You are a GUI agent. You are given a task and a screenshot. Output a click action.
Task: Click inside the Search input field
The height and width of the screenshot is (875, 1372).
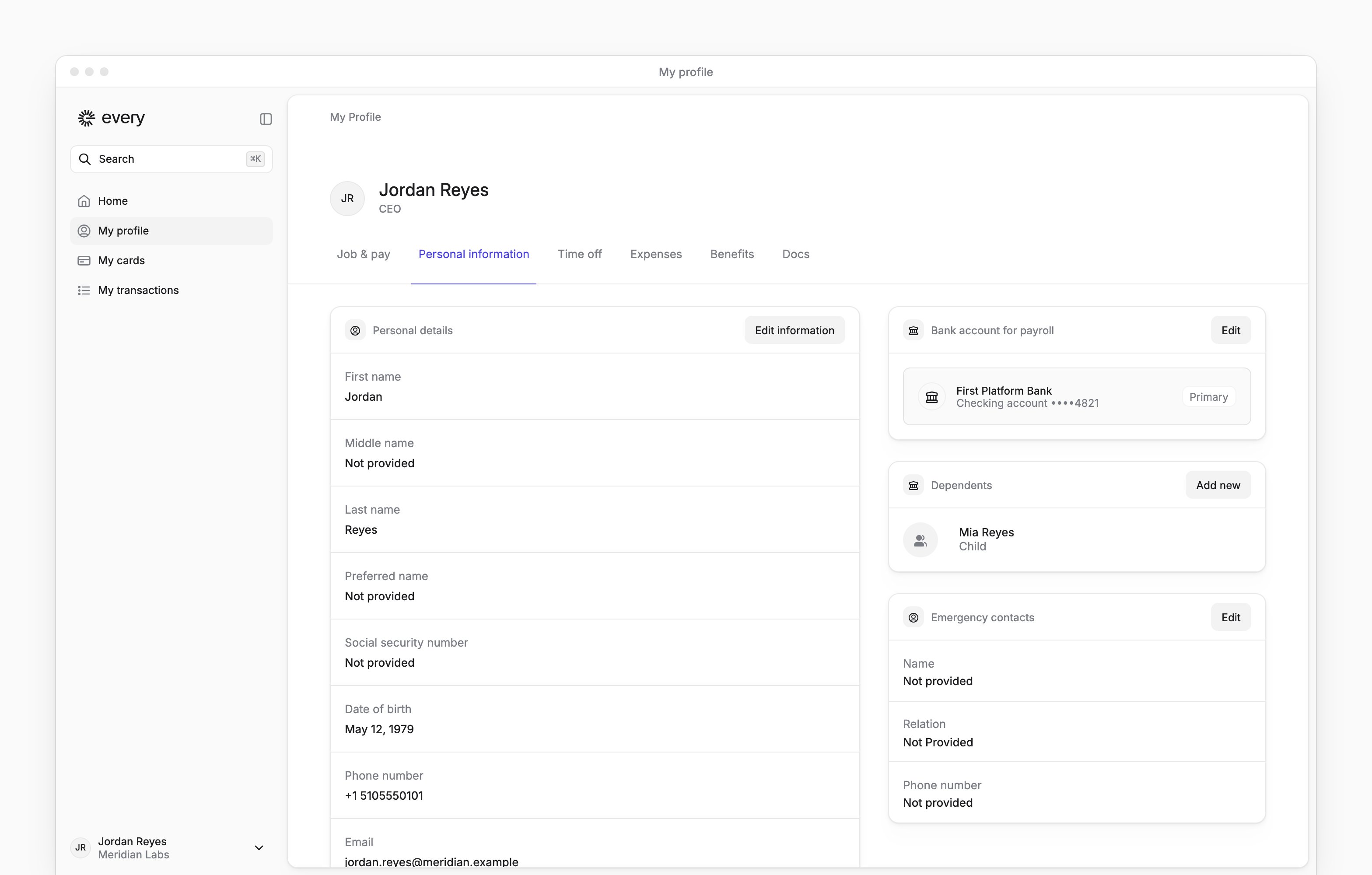pyautogui.click(x=171, y=159)
